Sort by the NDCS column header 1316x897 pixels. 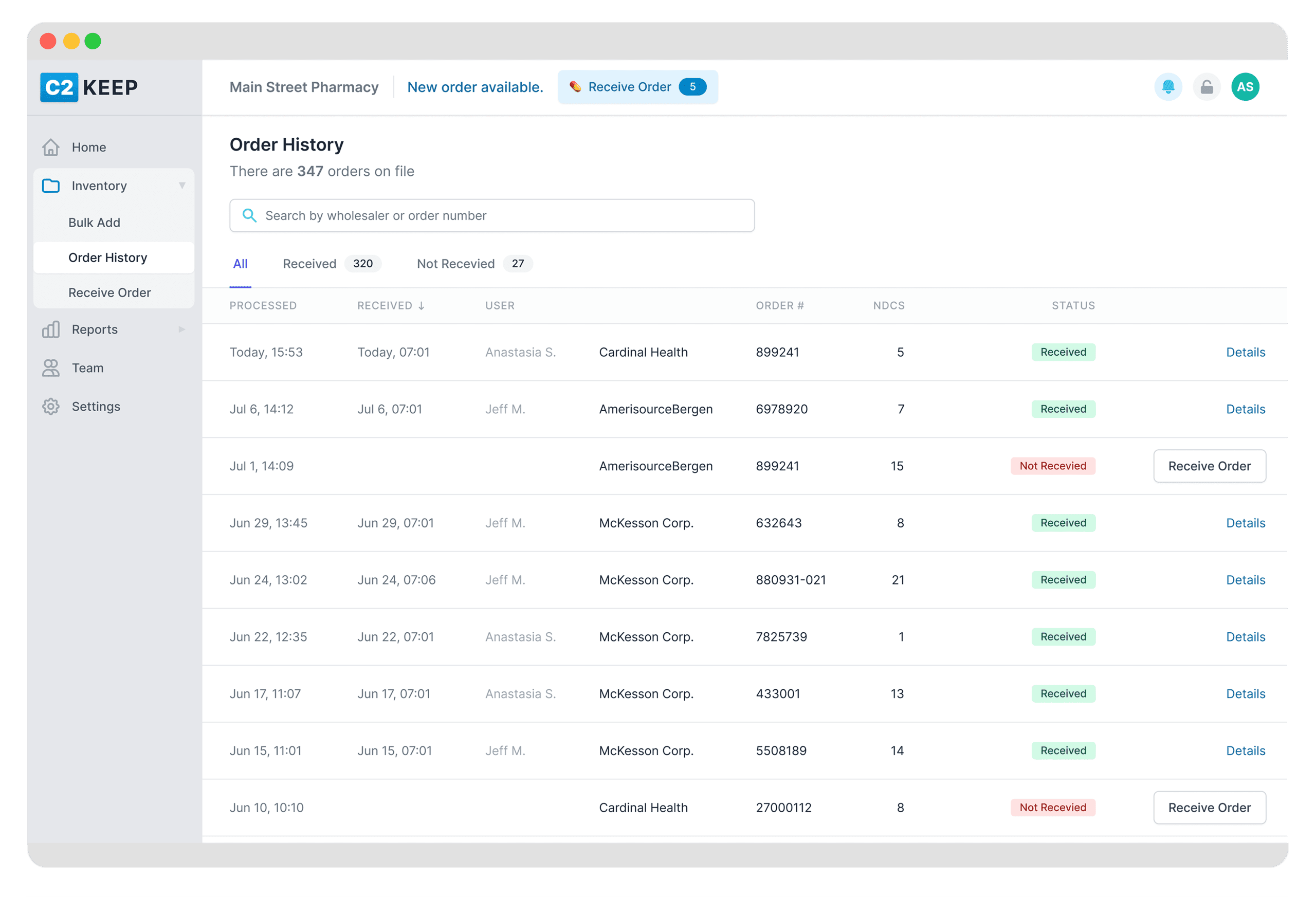click(888, 306)
